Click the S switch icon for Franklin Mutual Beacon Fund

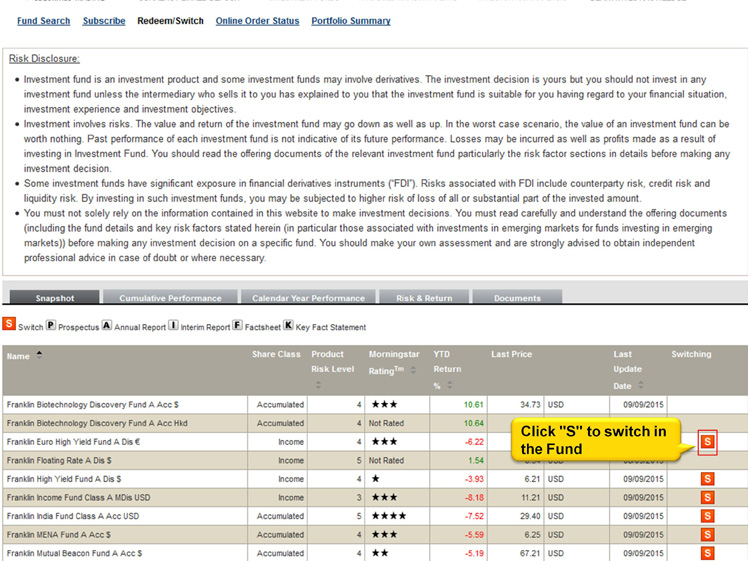tap(707, 553)
